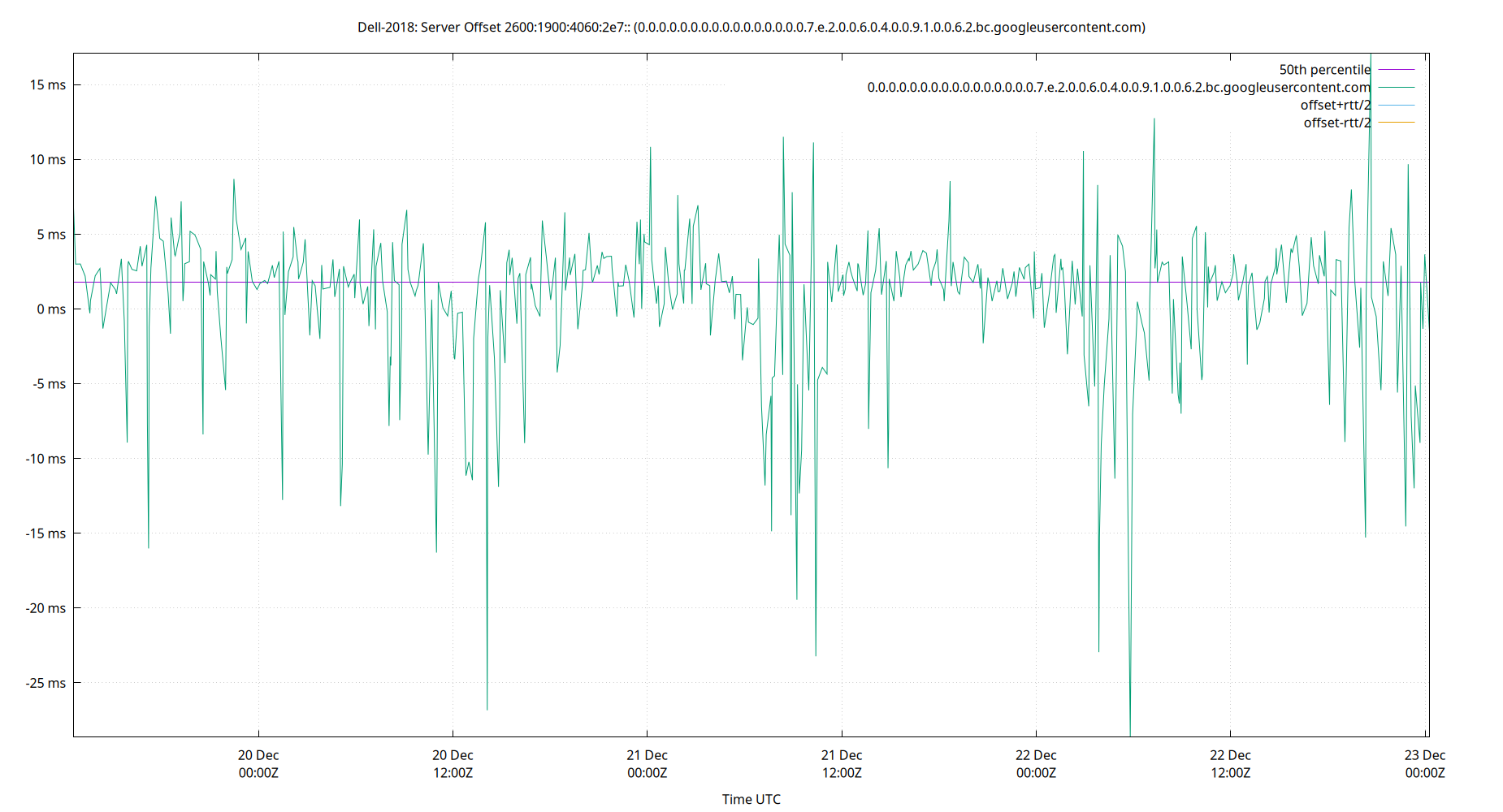This screenshot has height=812, width=1503.
Task: Click the Time UTC axis label
Action: click(x=751, y=799)
